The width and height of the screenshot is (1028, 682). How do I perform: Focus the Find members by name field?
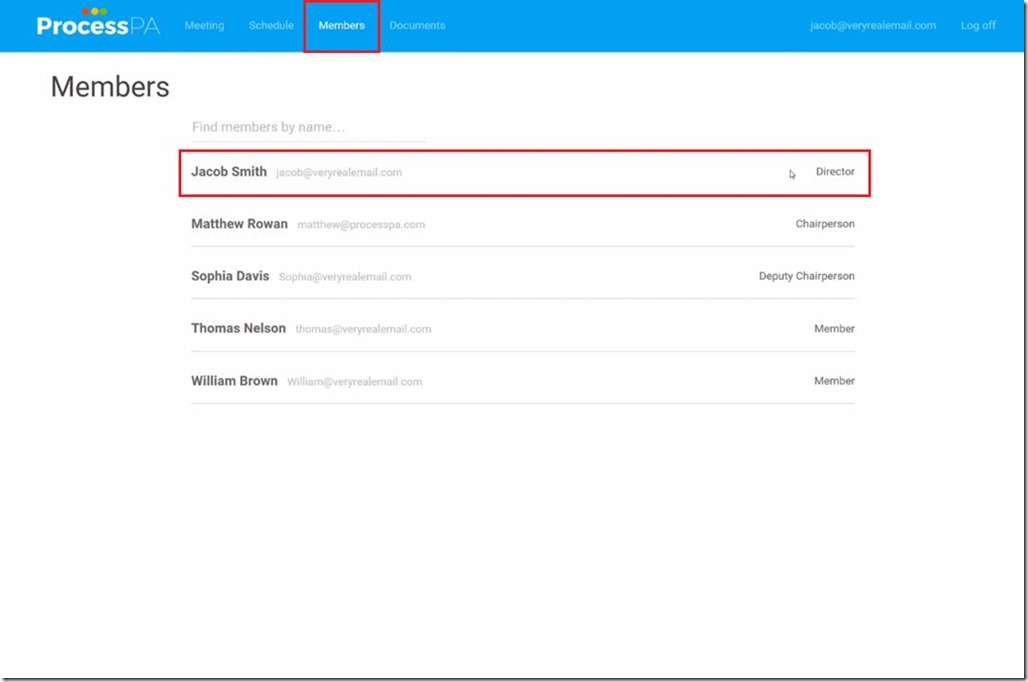[x=308, y=128]
